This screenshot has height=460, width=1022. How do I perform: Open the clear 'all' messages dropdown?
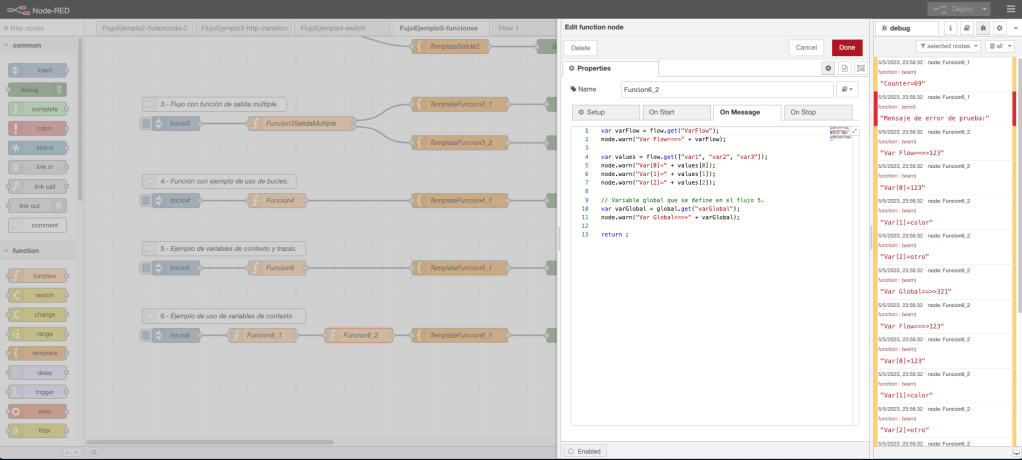pos(998,46)
